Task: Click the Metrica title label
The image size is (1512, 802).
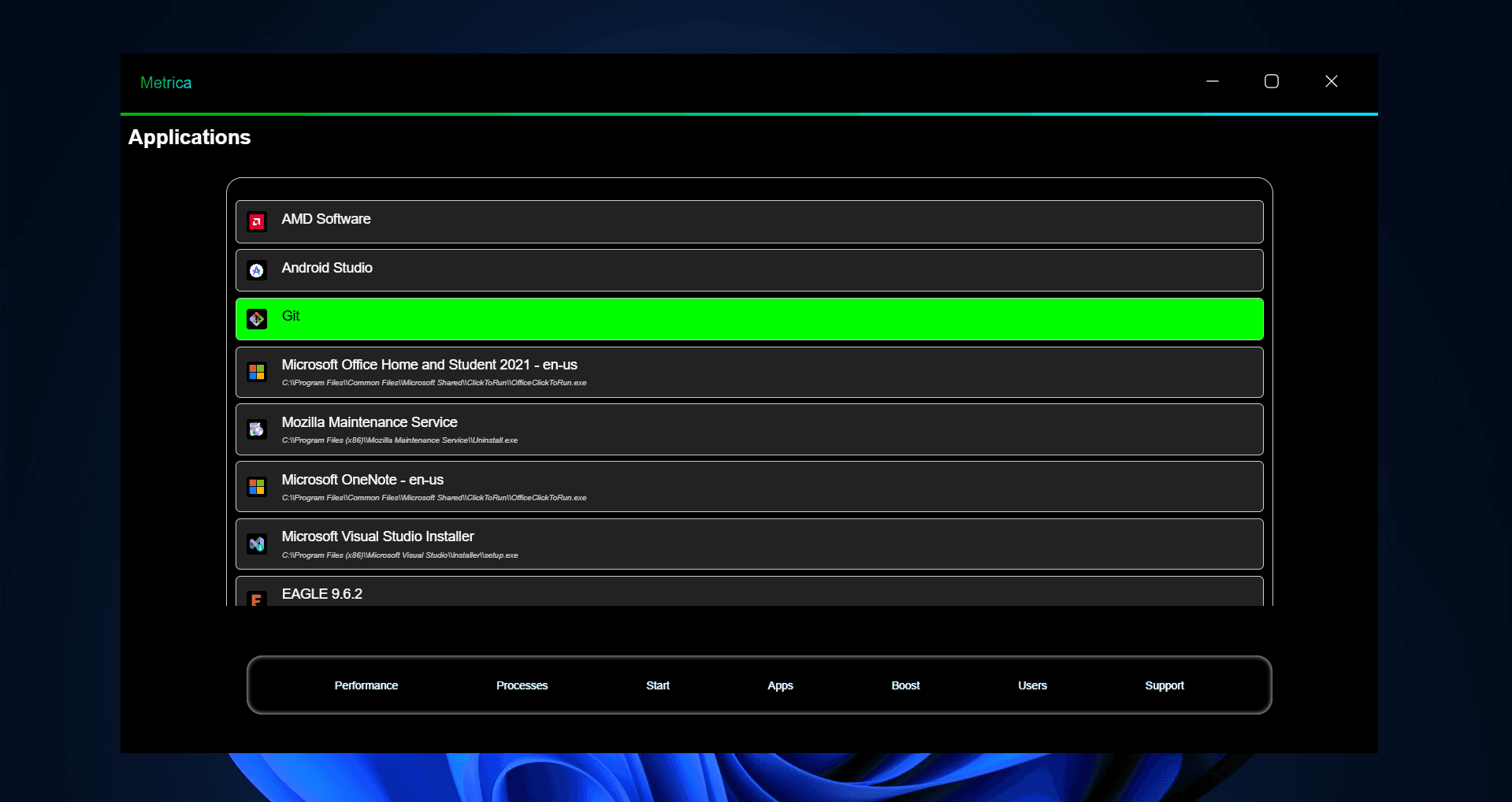Action: (165, 82)
